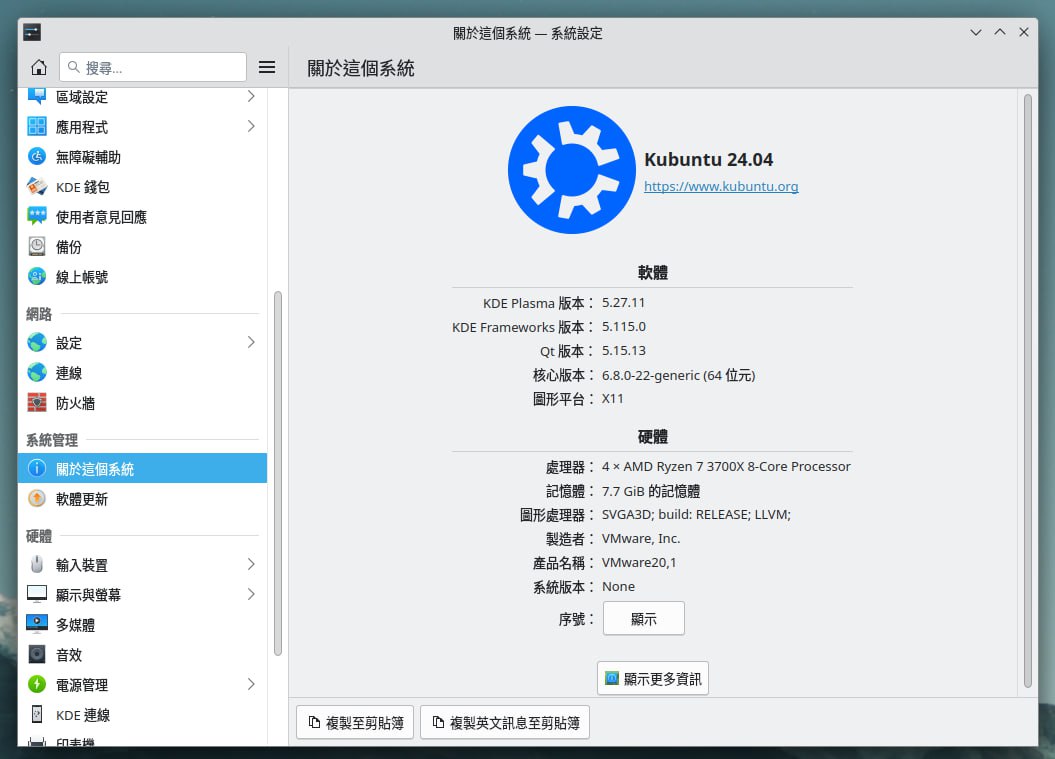This screenshot has width=1055, height=759.
Task: Open 無障礙輔助 accessibility settings
Action: pos(88,157)
